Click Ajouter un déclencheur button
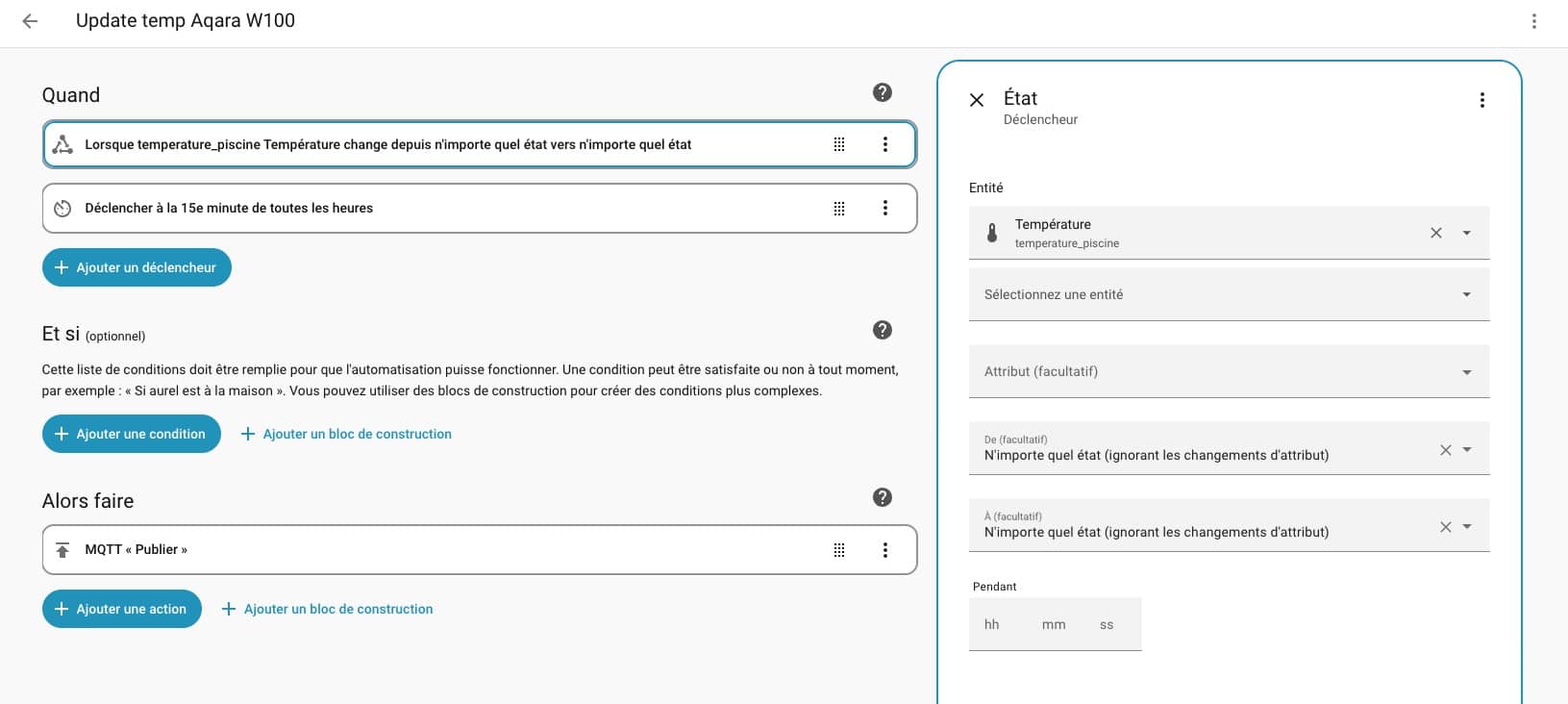 click(x=137, y=267)
